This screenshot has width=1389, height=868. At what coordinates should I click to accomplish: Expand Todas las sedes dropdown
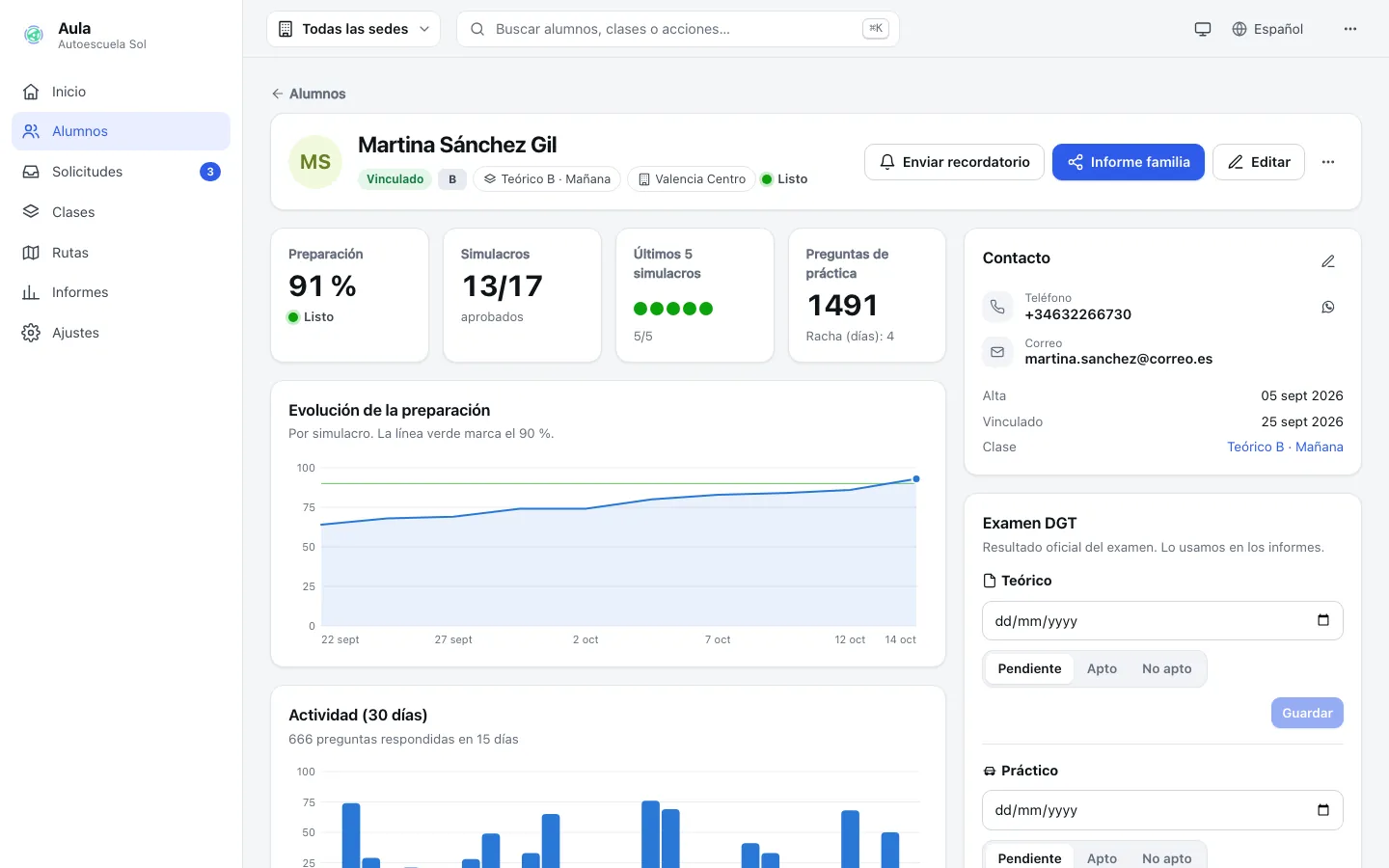tap(353, 29)
